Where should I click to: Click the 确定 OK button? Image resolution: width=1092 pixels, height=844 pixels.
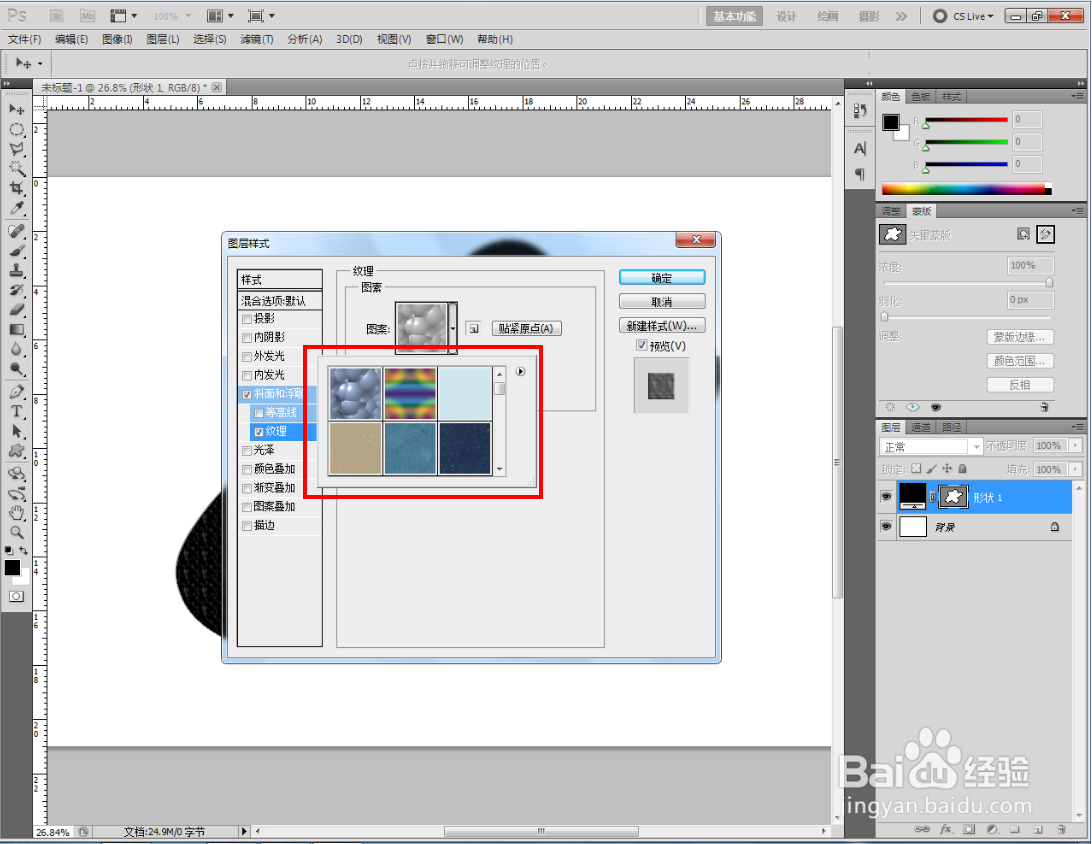tap(662, 278)
